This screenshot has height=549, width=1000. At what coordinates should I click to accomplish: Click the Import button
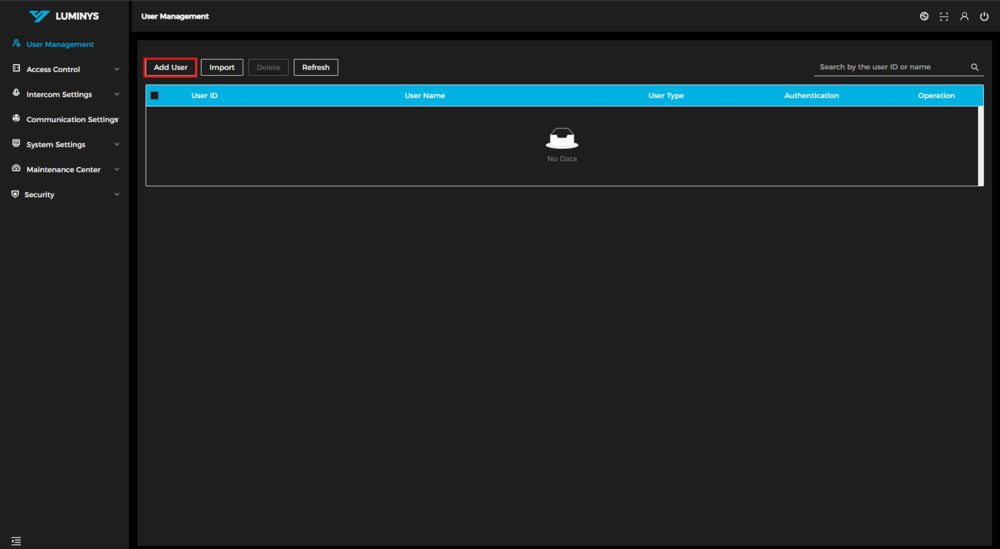[x=222, y=67]
